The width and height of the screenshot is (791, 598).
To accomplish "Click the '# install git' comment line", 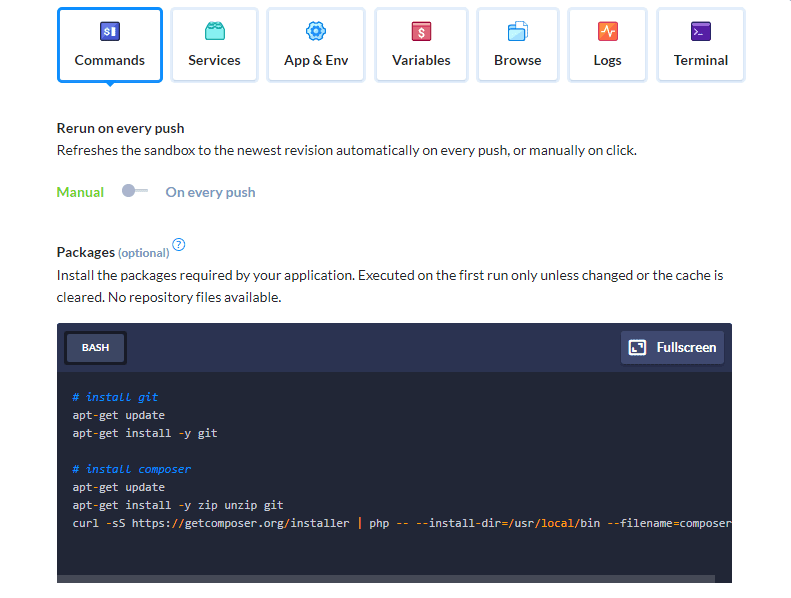I will (x=116, y=397).
